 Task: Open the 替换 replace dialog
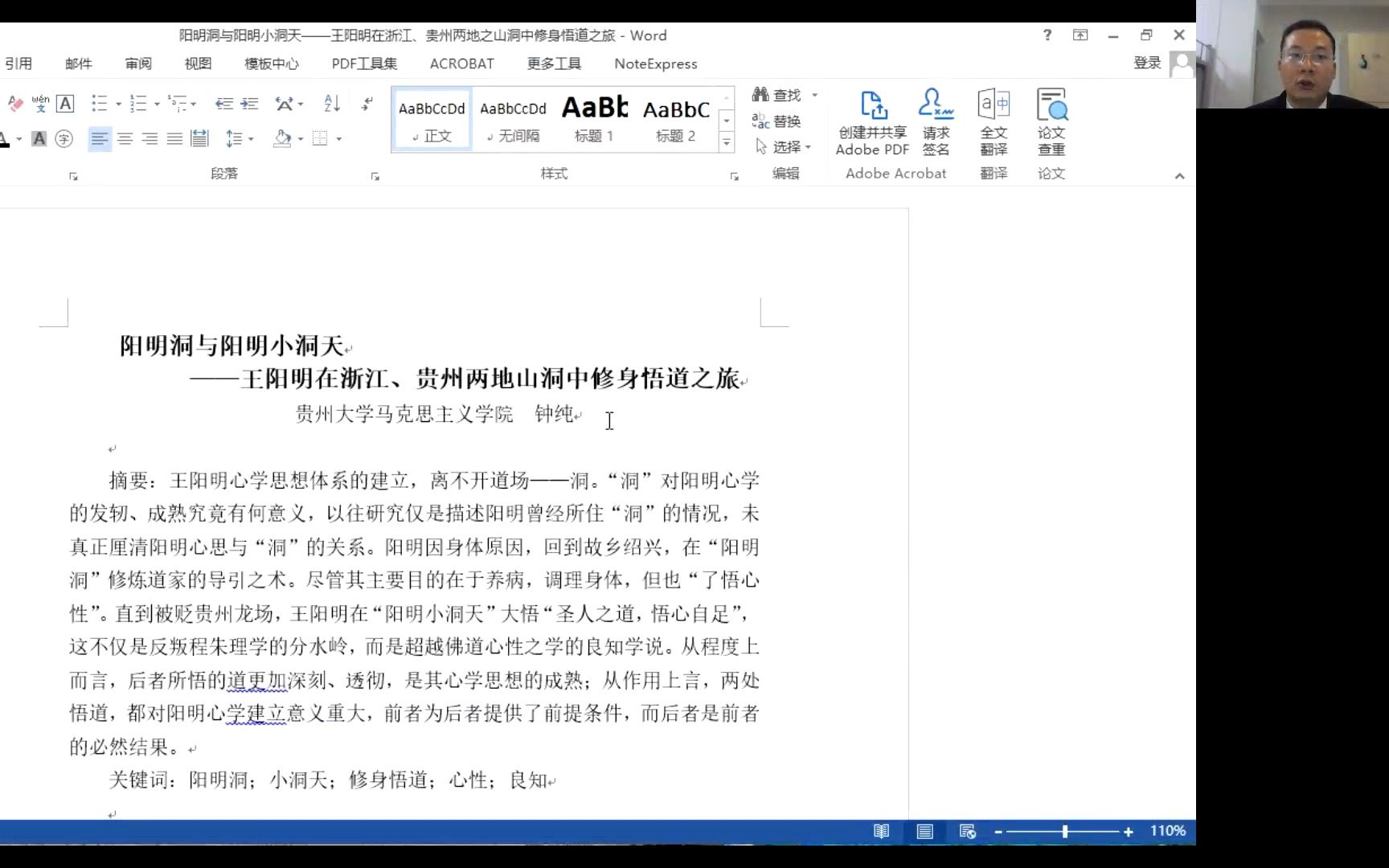(776, 121)
